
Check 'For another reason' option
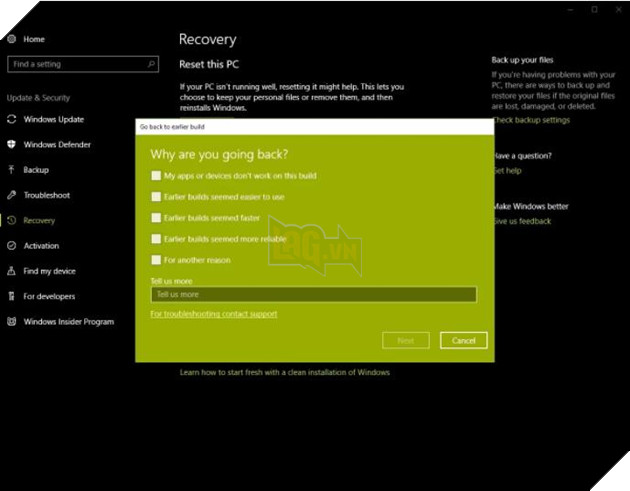(156, 260)
